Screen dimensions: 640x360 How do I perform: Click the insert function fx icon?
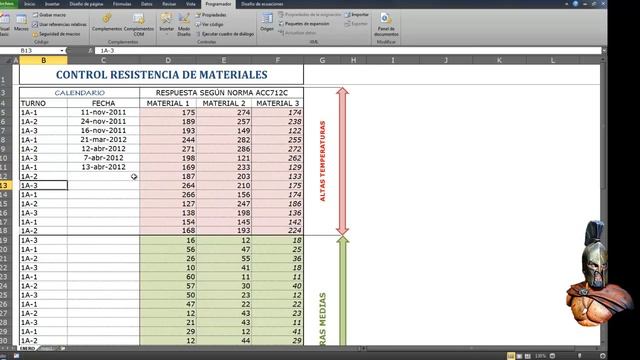[x=90, y=51]
